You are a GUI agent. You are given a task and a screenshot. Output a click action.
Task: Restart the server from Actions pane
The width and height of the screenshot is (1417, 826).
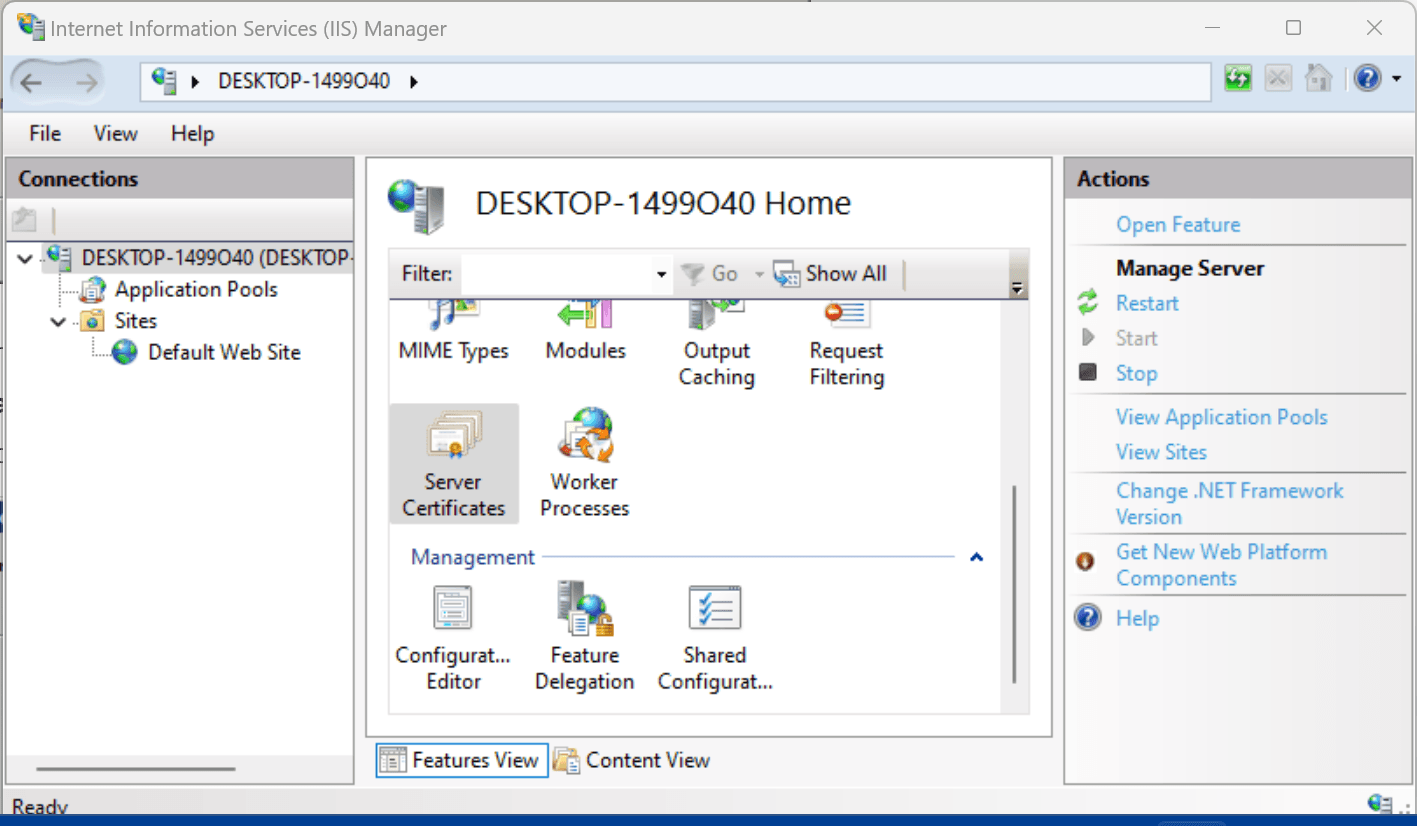click(x=1146, y=302)
